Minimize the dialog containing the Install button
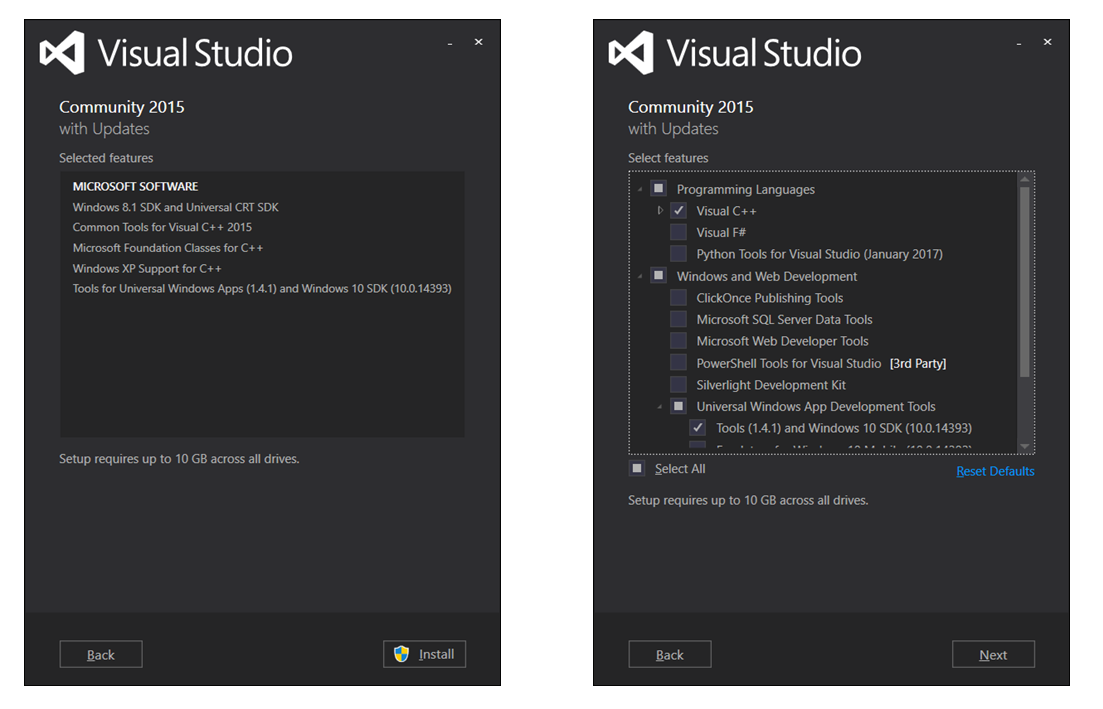Viewport: 1103px width, 709px height. pos(450,43)
